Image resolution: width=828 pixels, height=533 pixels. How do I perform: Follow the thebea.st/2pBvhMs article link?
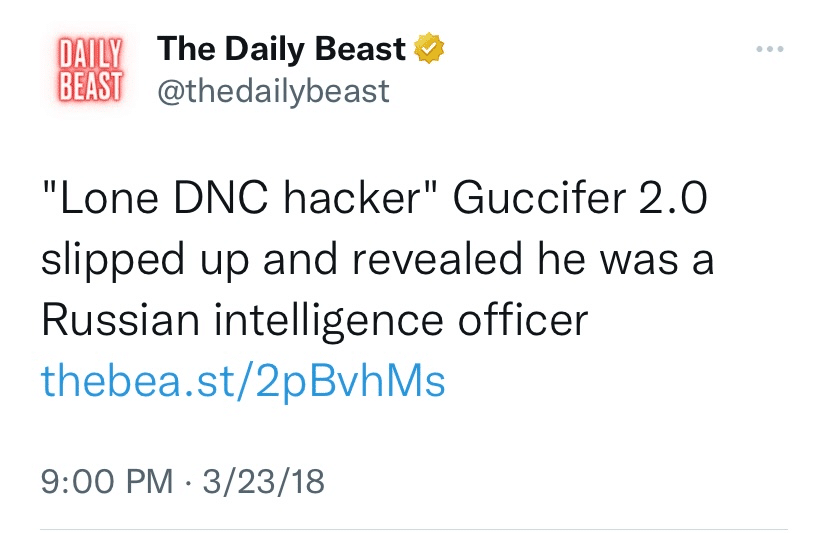point(243,381)
